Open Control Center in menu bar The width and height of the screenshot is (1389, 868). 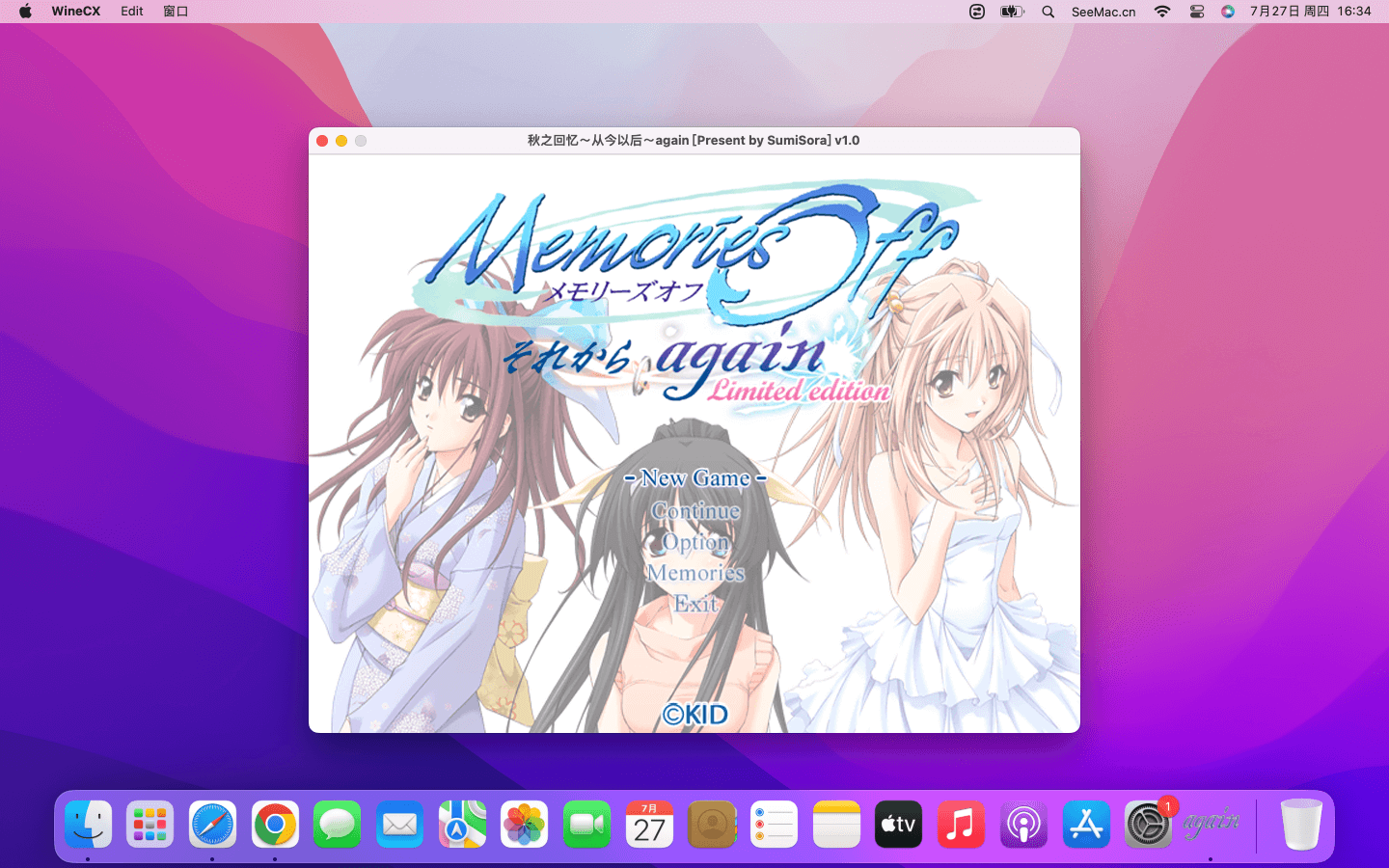(x=1197, y=12)
